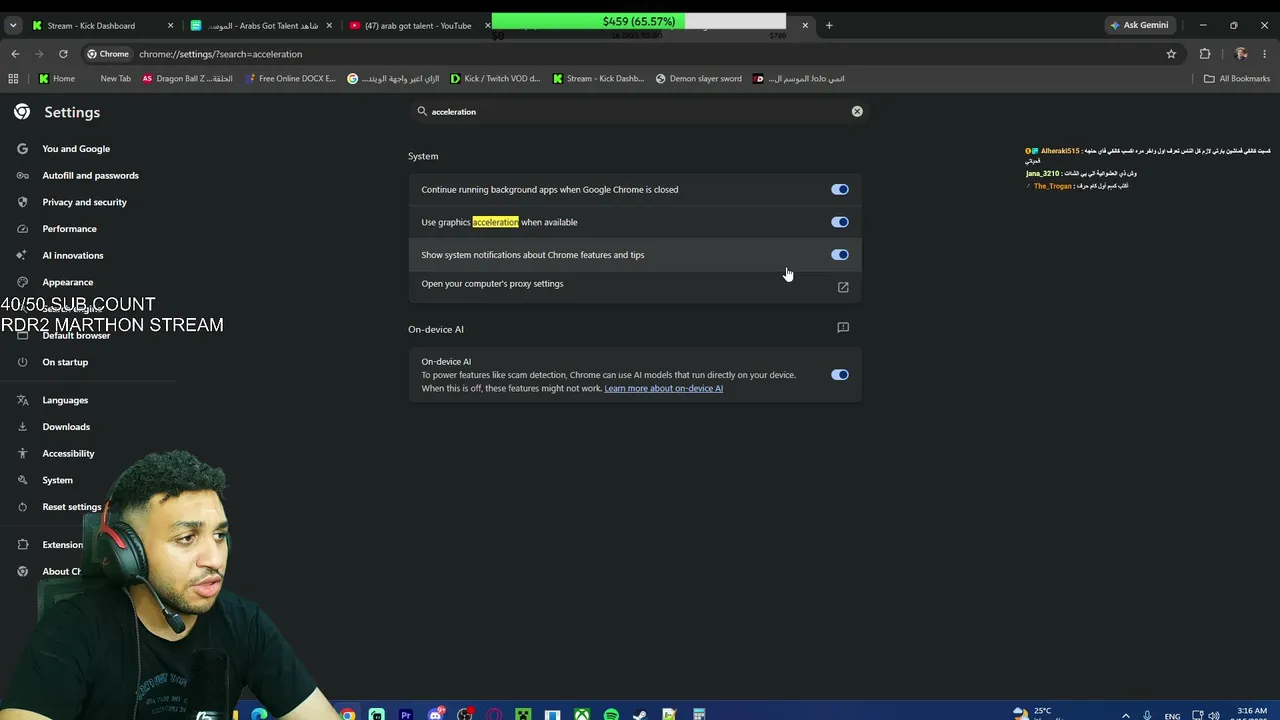
Task: Reload the settings page
Action: coord(63,54)
